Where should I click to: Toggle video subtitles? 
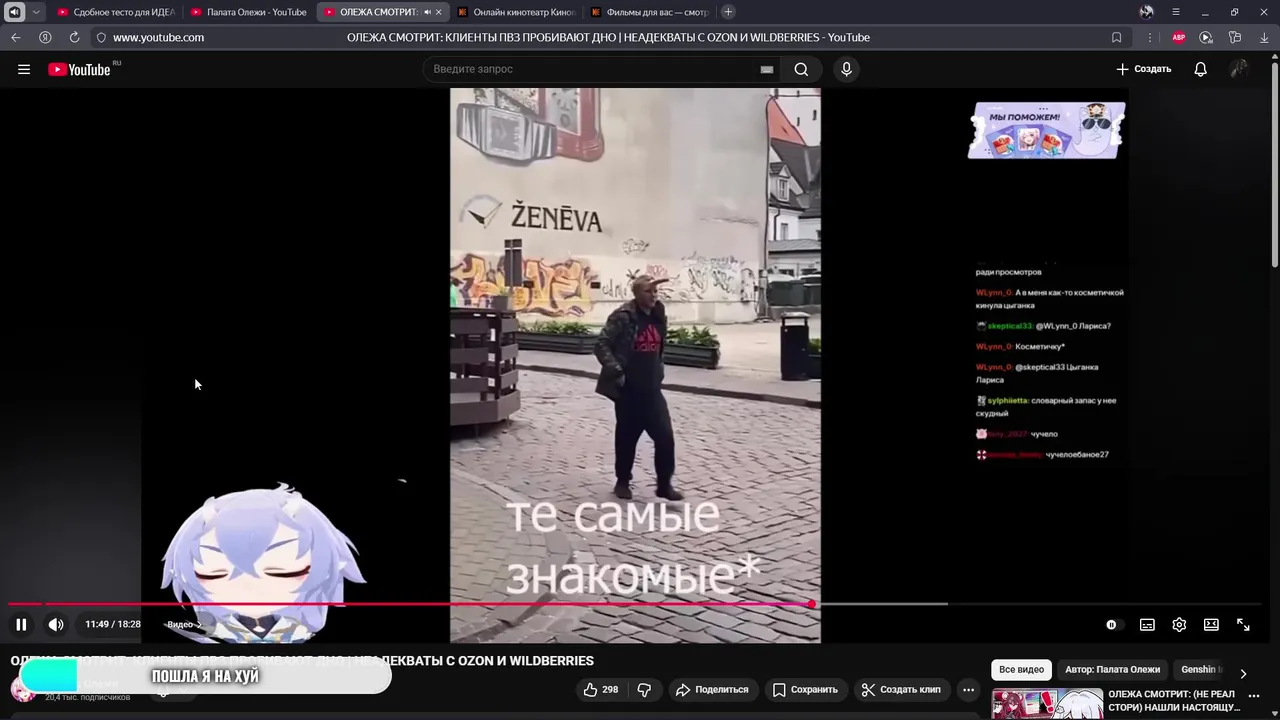point(1147,624)
